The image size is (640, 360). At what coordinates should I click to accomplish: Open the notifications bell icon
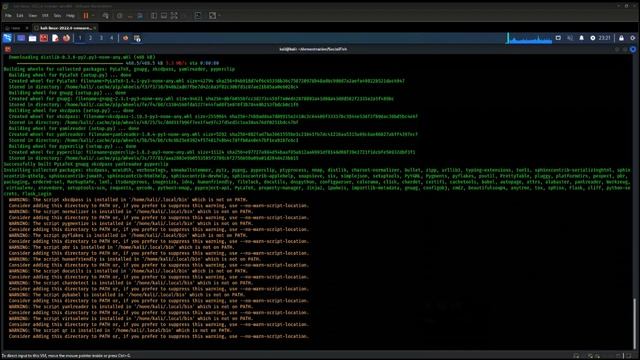(x=582, y=38)
